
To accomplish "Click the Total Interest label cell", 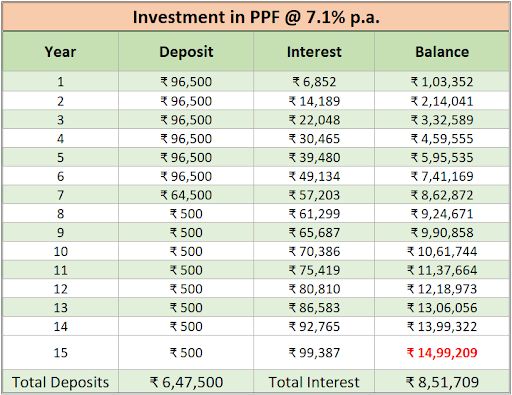I will point(314,382).
